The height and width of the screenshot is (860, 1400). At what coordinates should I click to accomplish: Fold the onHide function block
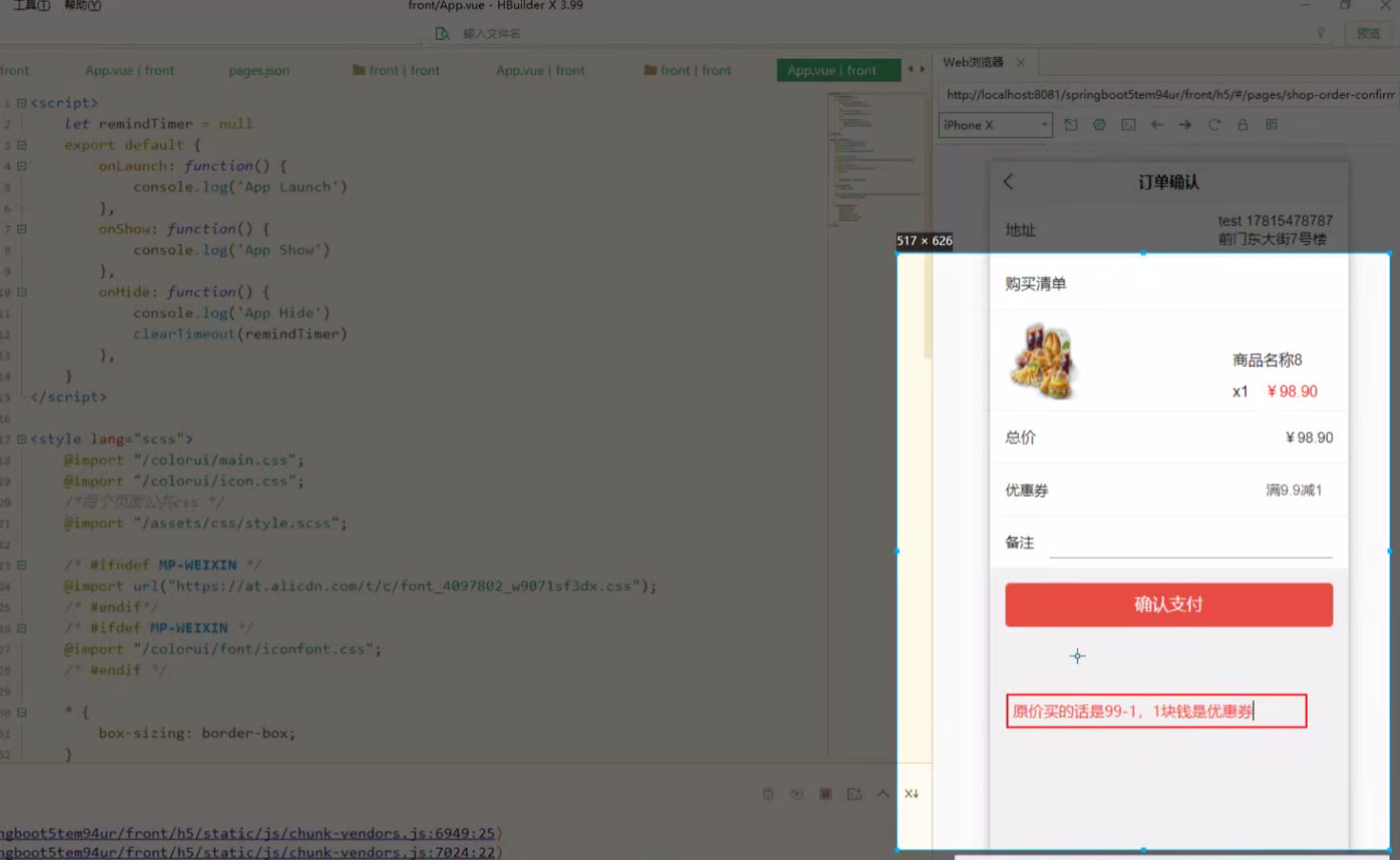pos(21,293)
